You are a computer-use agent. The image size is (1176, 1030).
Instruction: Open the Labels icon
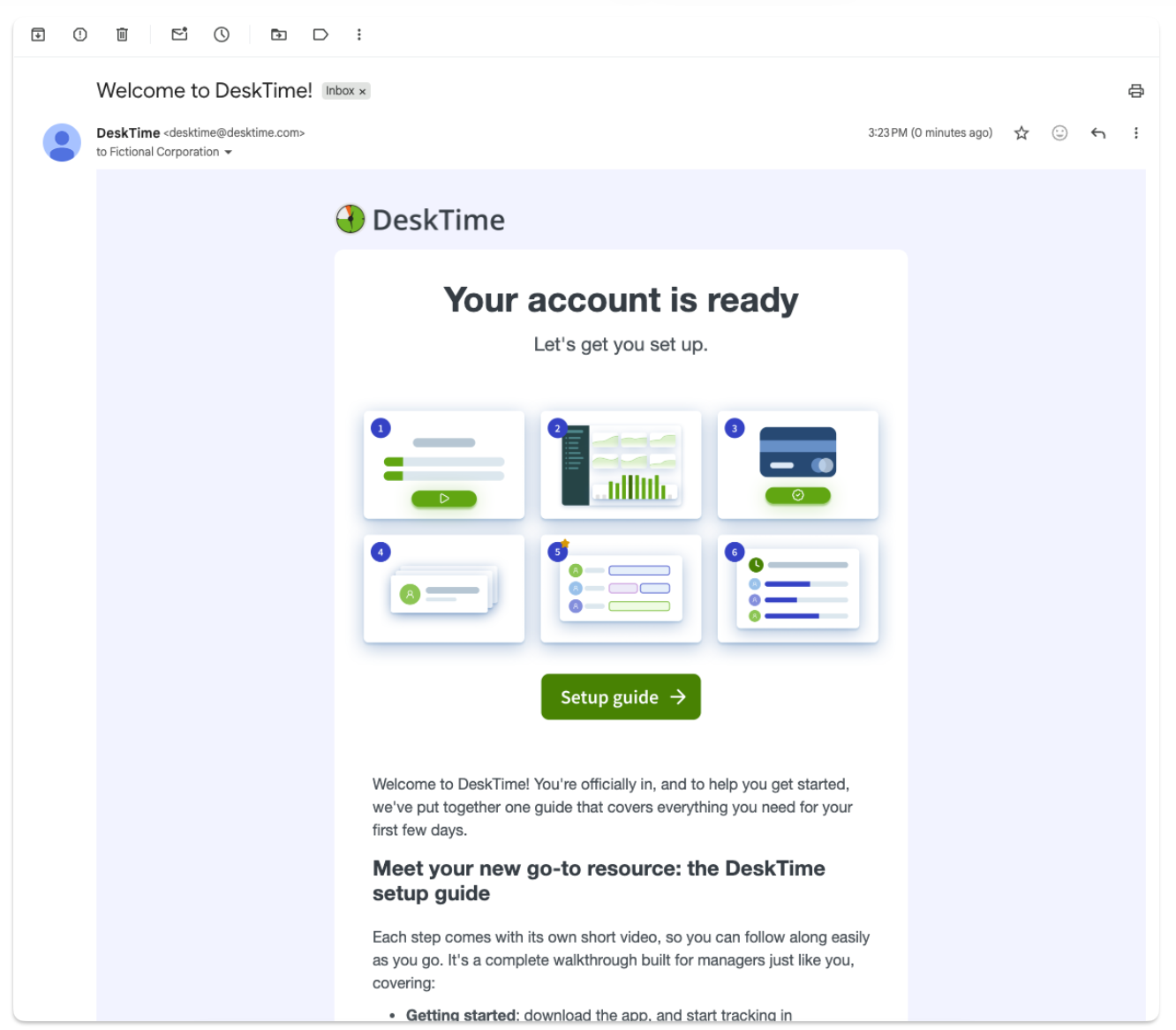click(320, 34)
